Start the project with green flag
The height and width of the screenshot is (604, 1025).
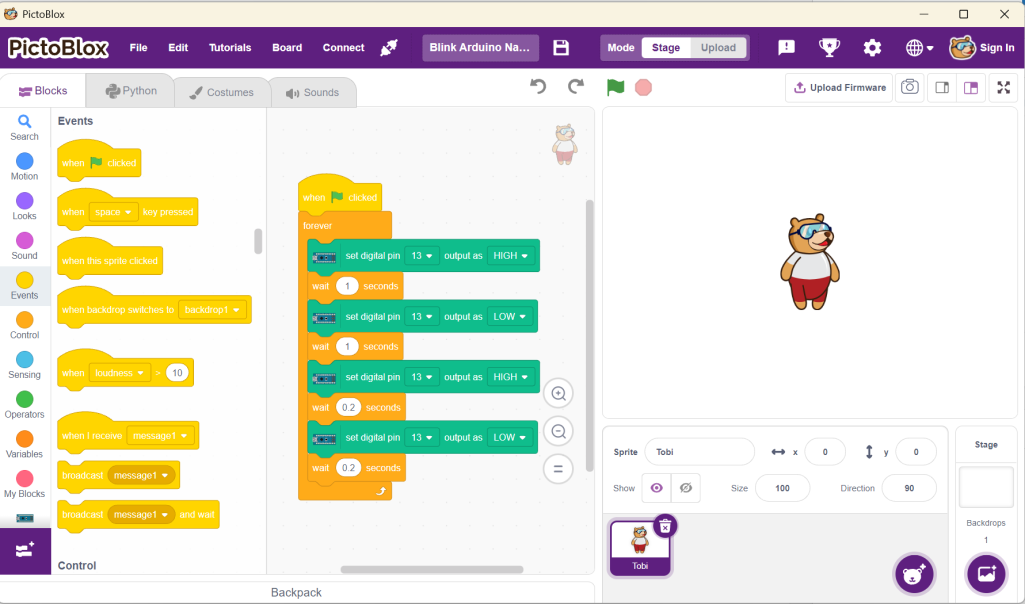point(614,88)
